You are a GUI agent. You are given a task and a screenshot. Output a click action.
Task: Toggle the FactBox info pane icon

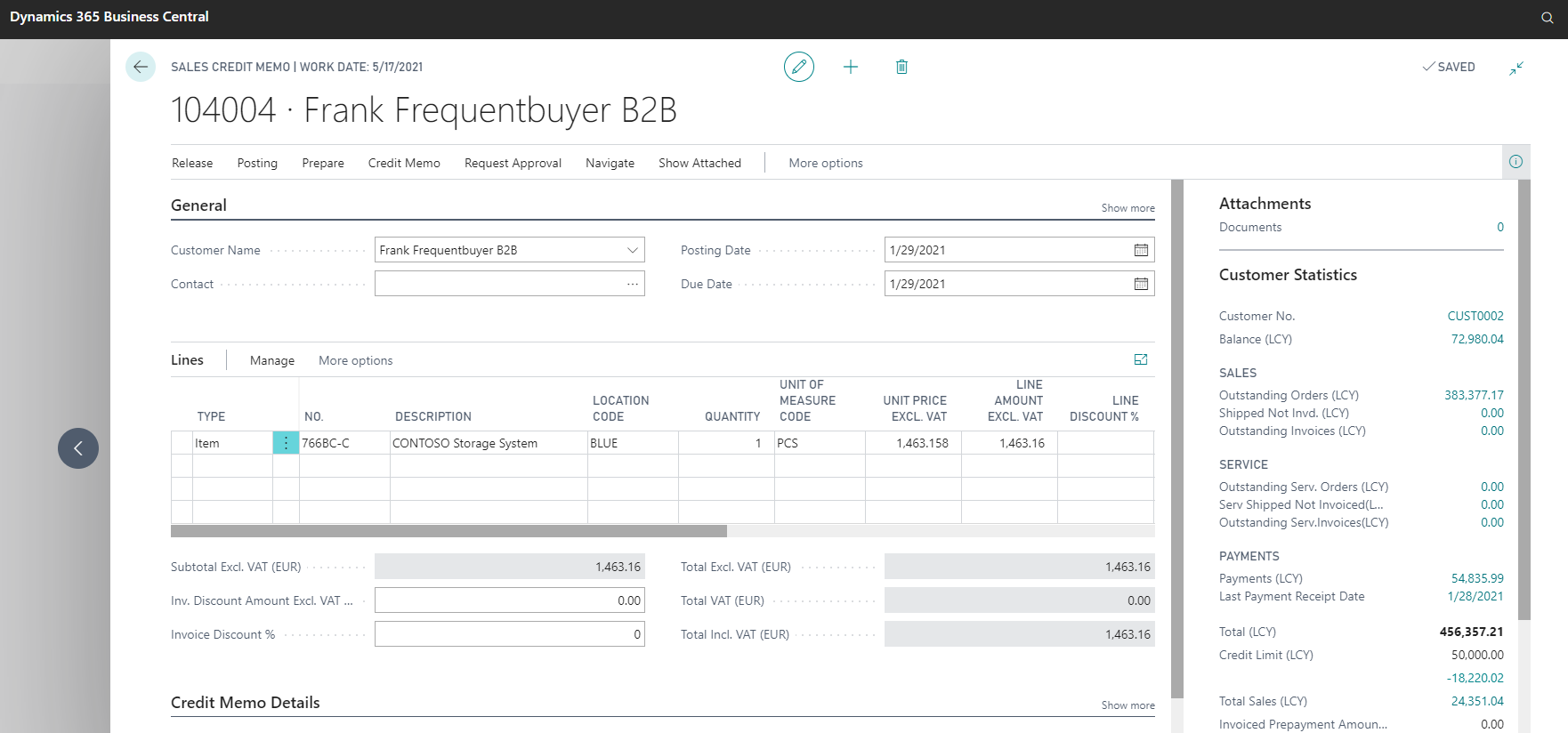(1515, 162)
